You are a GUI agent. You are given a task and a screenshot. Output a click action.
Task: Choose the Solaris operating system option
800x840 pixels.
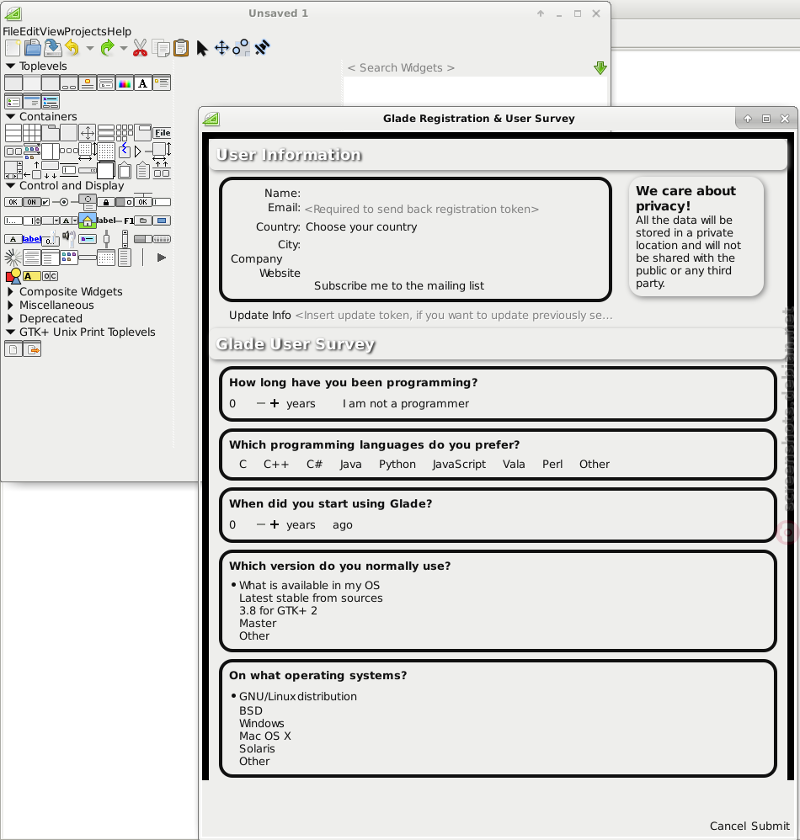point(257,749)
